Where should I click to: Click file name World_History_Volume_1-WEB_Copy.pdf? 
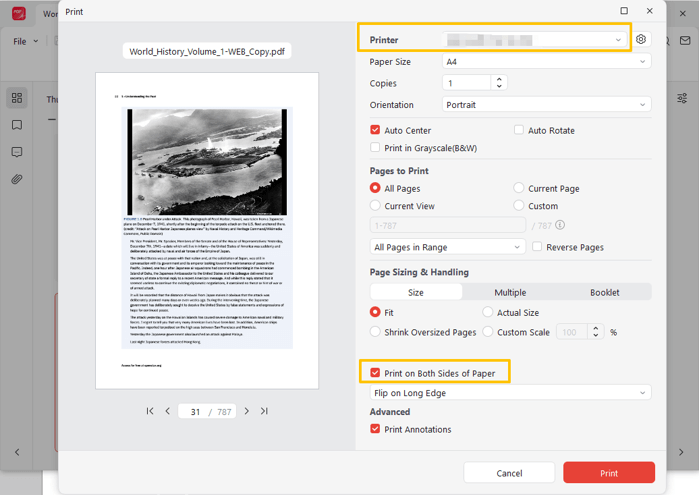pyautogui.click(x=207, y=51)
